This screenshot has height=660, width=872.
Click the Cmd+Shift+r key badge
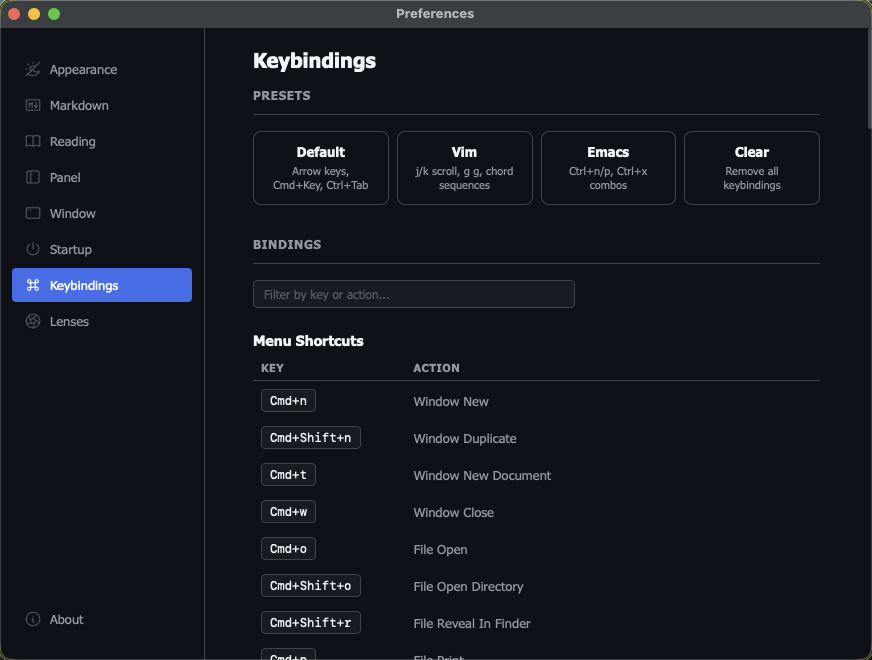pyautogui.click(x=311, y=623)
